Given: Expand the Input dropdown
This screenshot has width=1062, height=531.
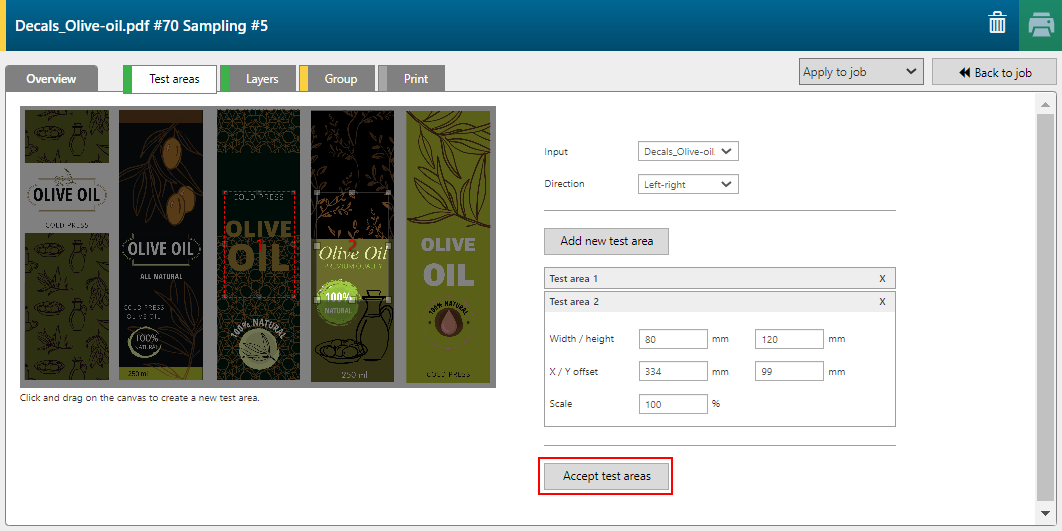Looking at the screenshot, I should click(688, 152).
